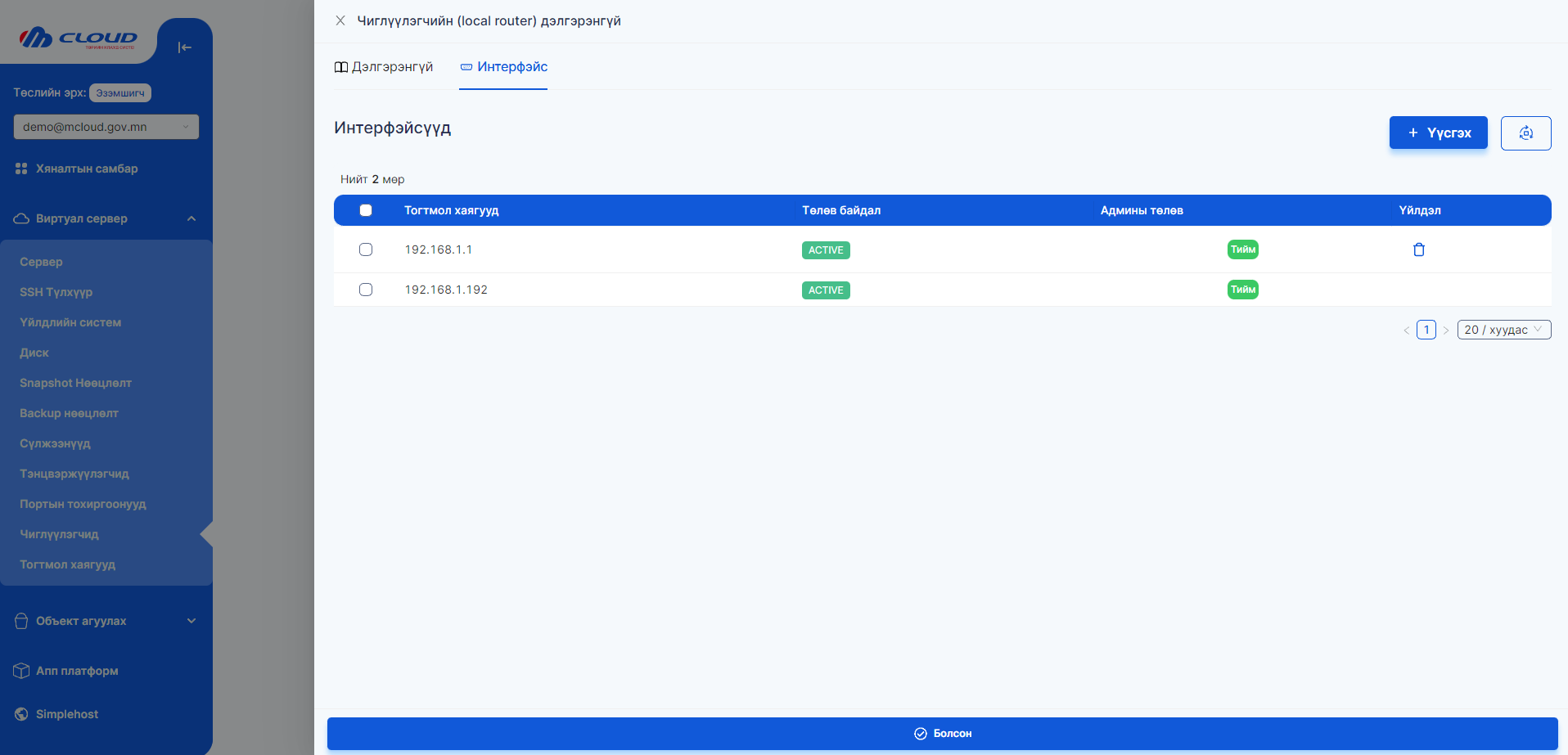
Task: Click the refresh icon button beside Үүсгэх
Action: click(1525, 133)
